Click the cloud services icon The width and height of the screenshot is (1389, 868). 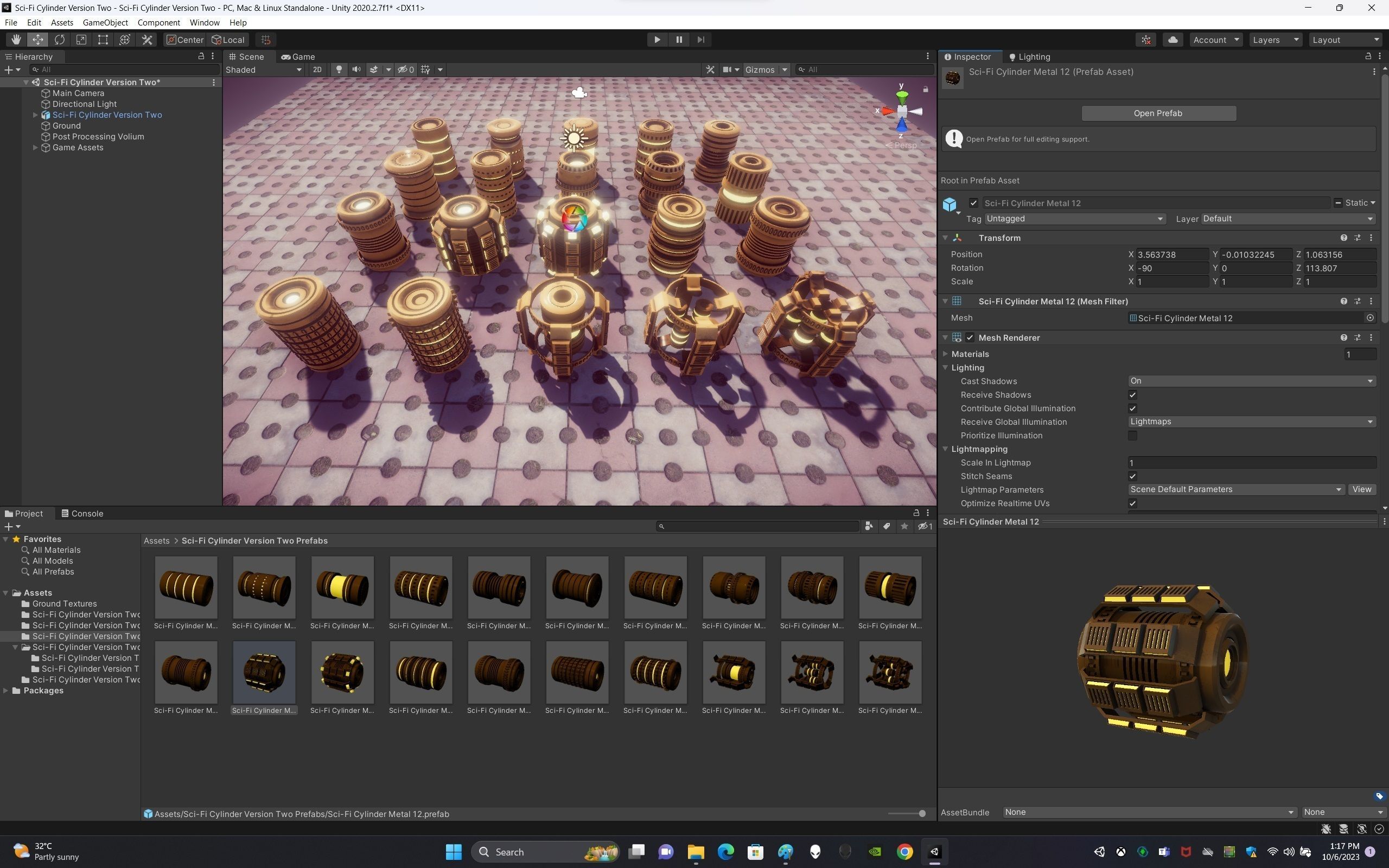[1173, 40]
